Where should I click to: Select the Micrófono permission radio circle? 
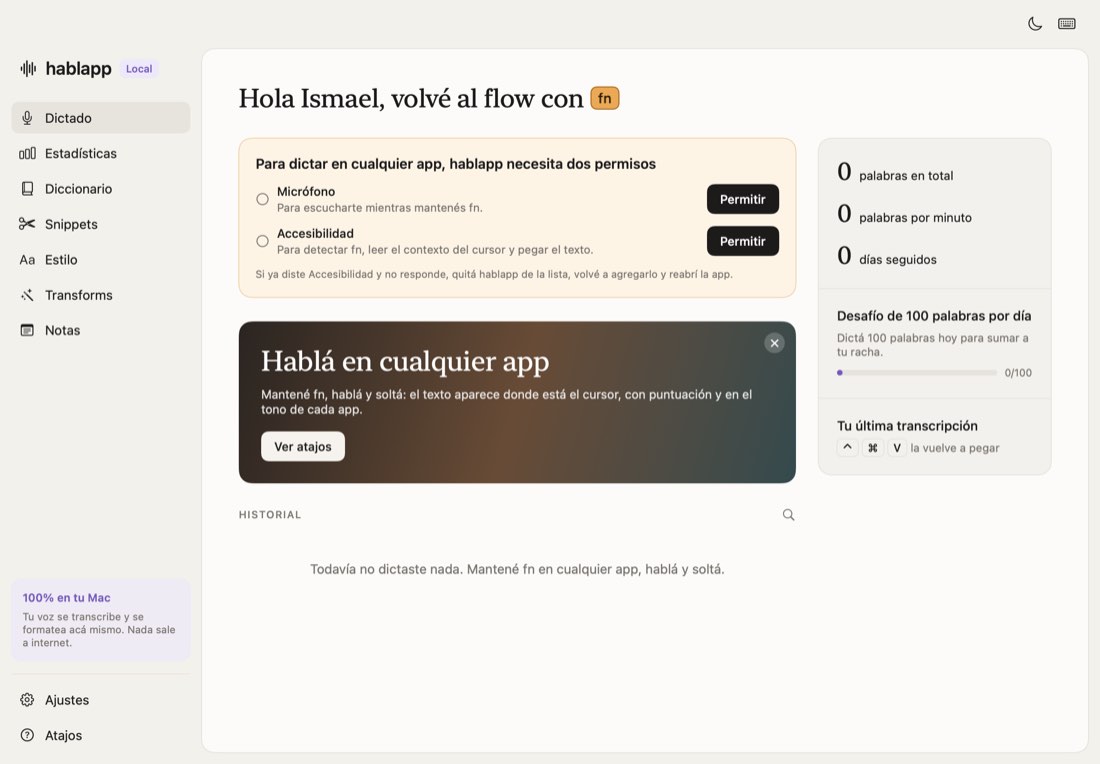(262, 199)
